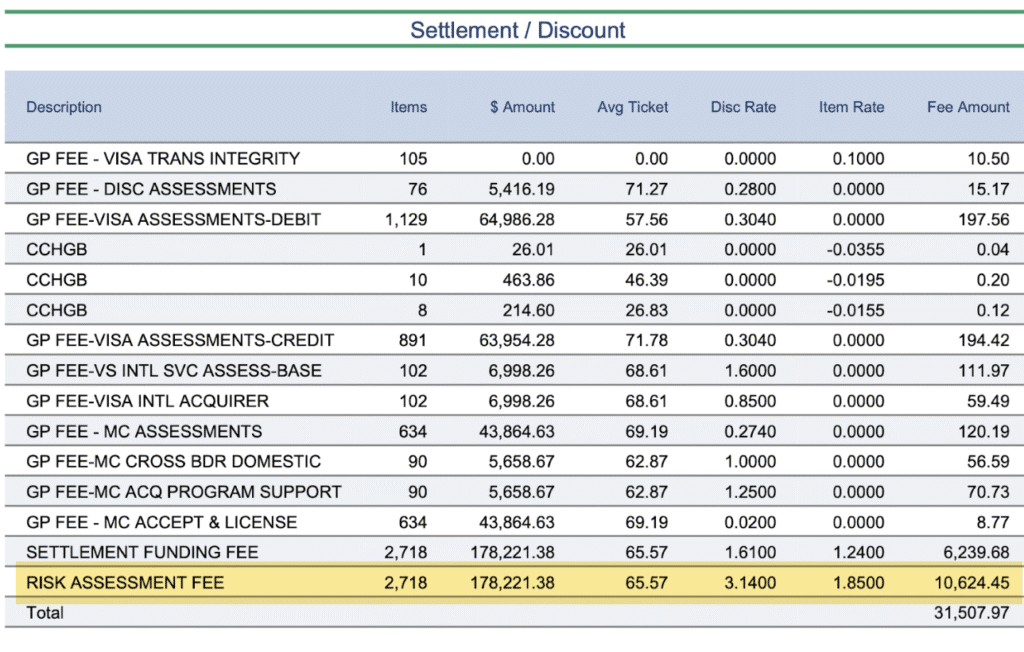Viewport: 1024px width, 652px height.
Task: Click GP FEE - VISA TRANS INTEGRITY row label
Action: point(163,159)
